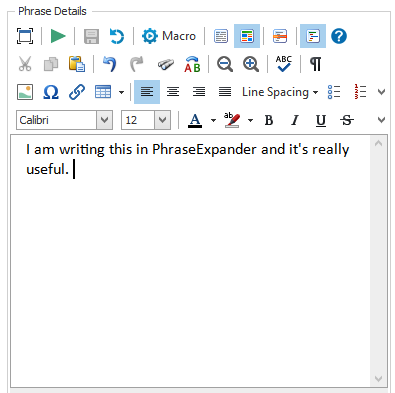Click the font size 12 field
395x393 pixels.
138,120
